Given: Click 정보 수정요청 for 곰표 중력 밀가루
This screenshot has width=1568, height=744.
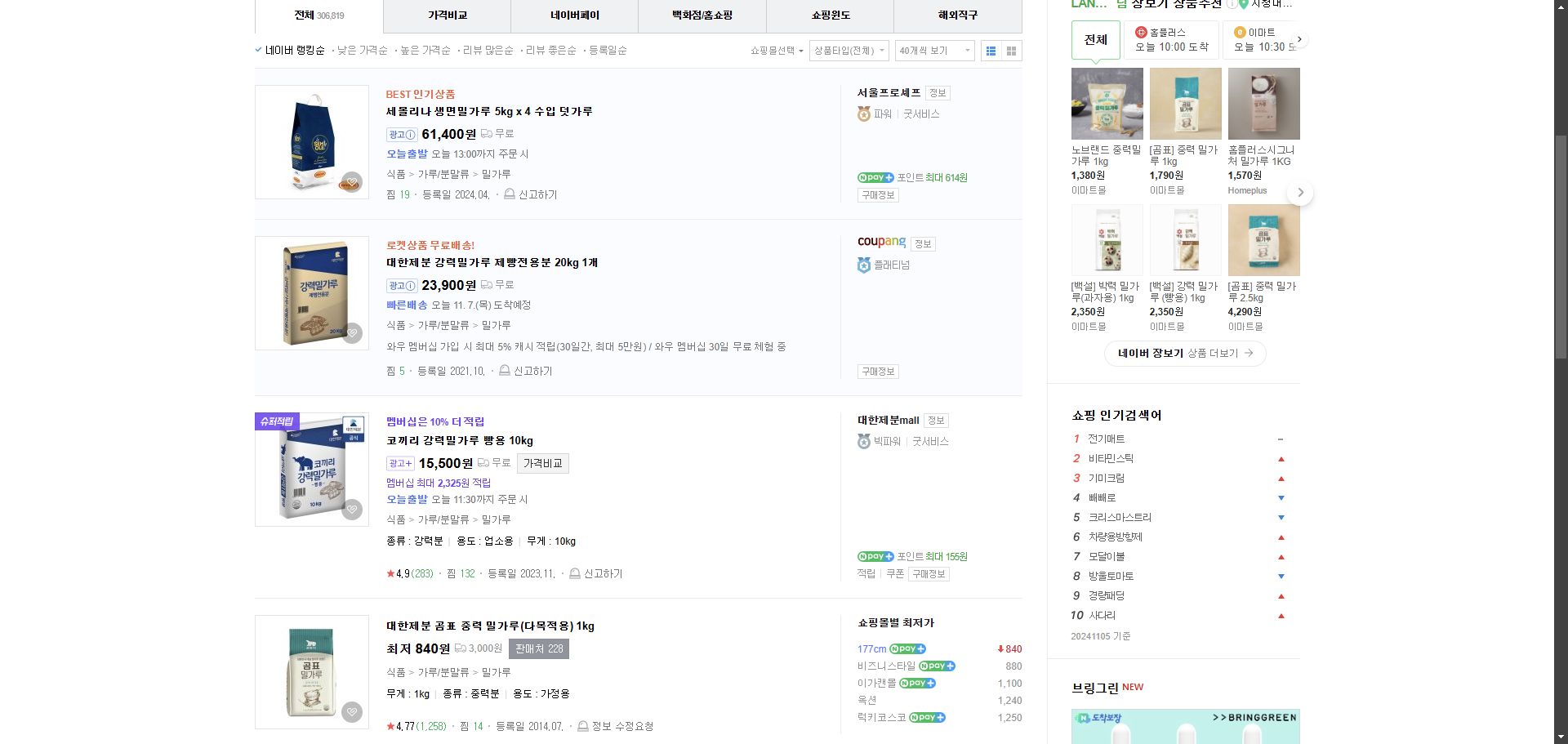Looking at the screenshot, I should (616, 726).
